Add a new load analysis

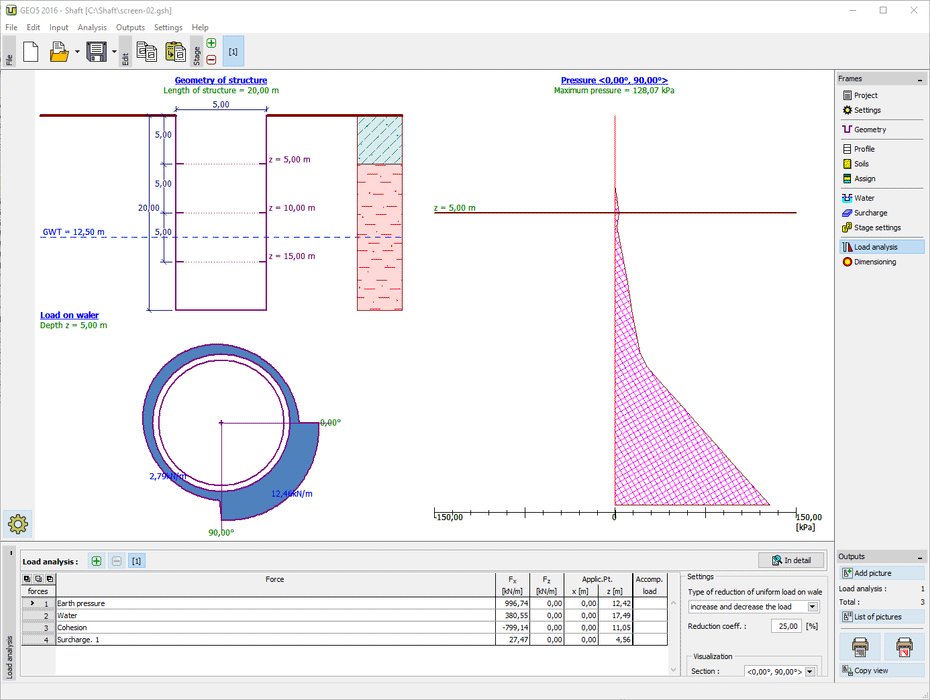coord(96,562)
